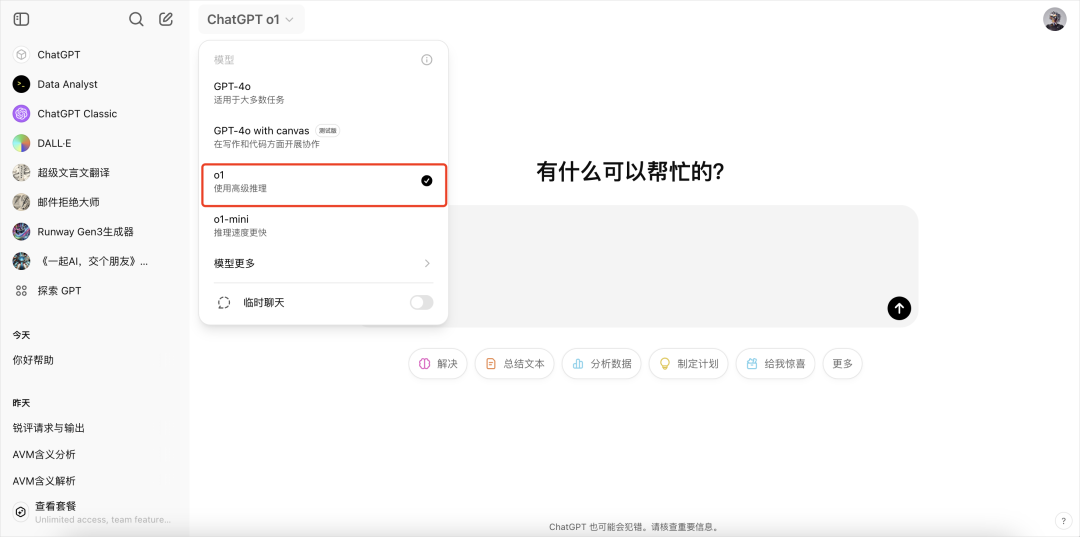This screenshot has width=1080, height=537.
Task: Click the 更多 suggestion button
Action: (x=842, y=364)
